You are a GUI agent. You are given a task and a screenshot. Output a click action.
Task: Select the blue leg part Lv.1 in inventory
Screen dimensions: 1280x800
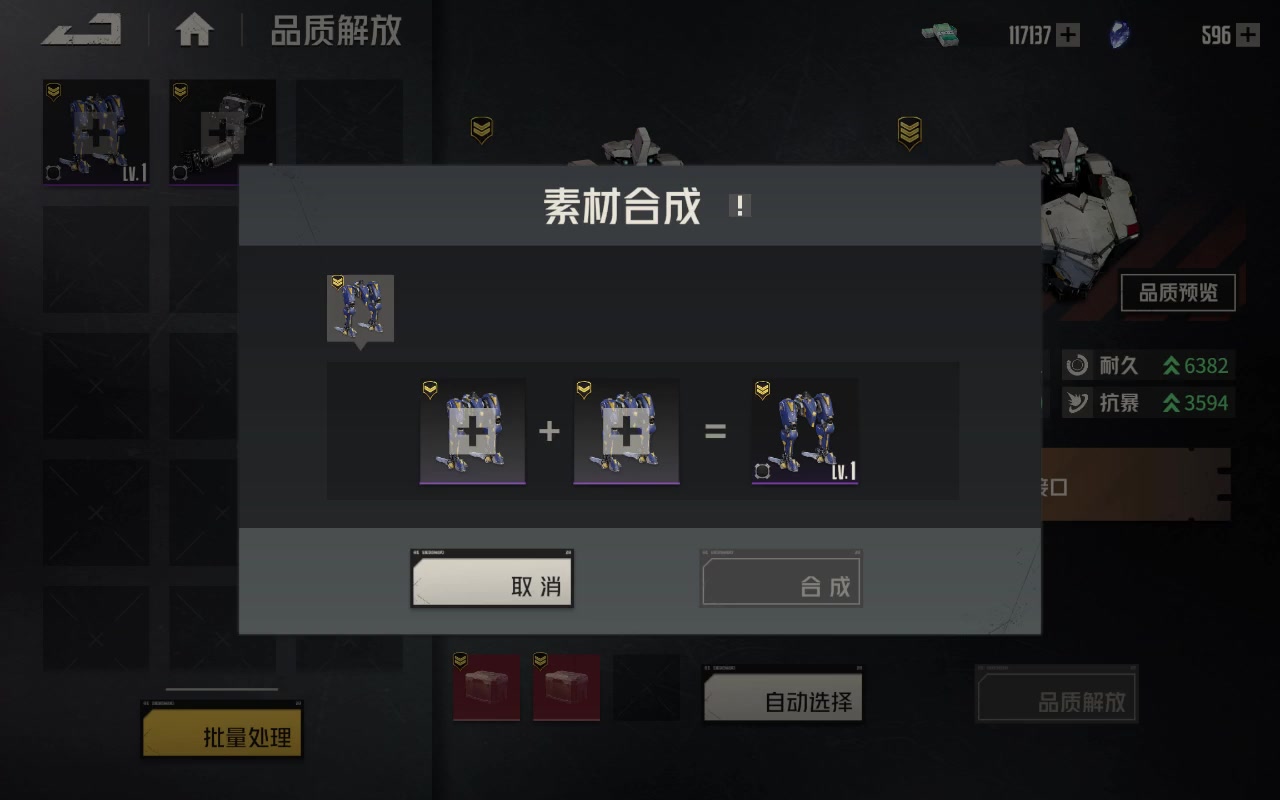click(96, 132)
